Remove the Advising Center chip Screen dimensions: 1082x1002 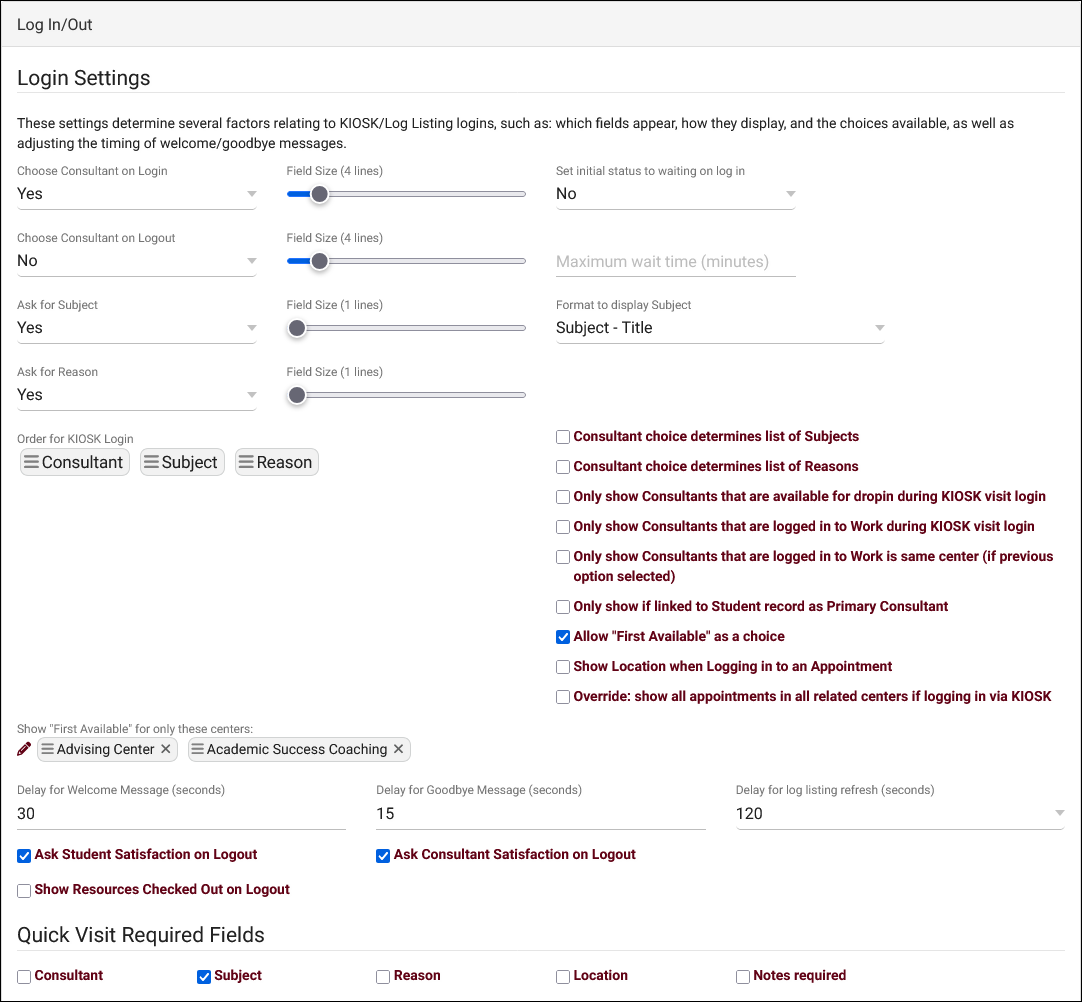(x=166, y=749)
